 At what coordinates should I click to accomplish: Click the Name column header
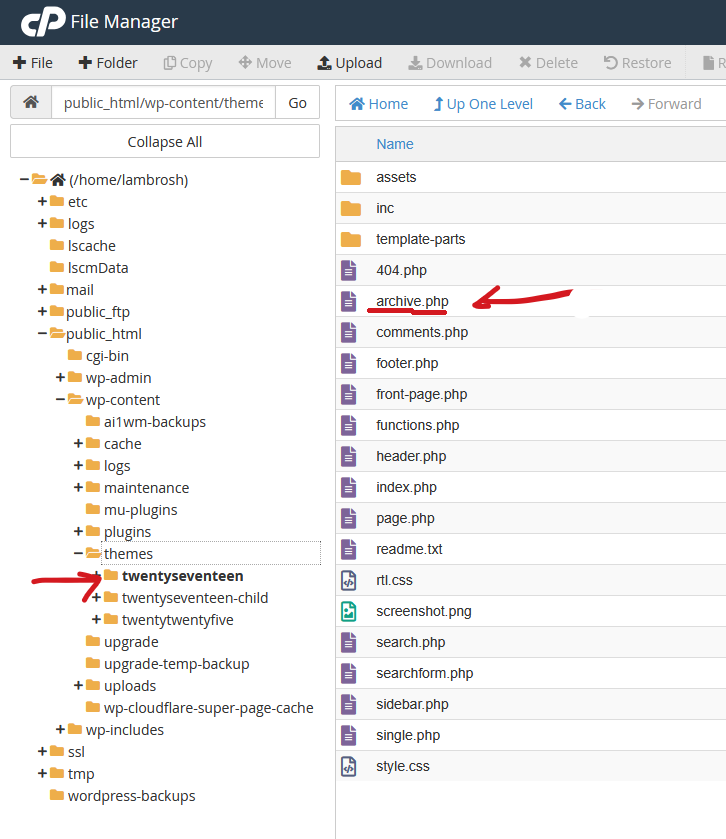point(394,144)
